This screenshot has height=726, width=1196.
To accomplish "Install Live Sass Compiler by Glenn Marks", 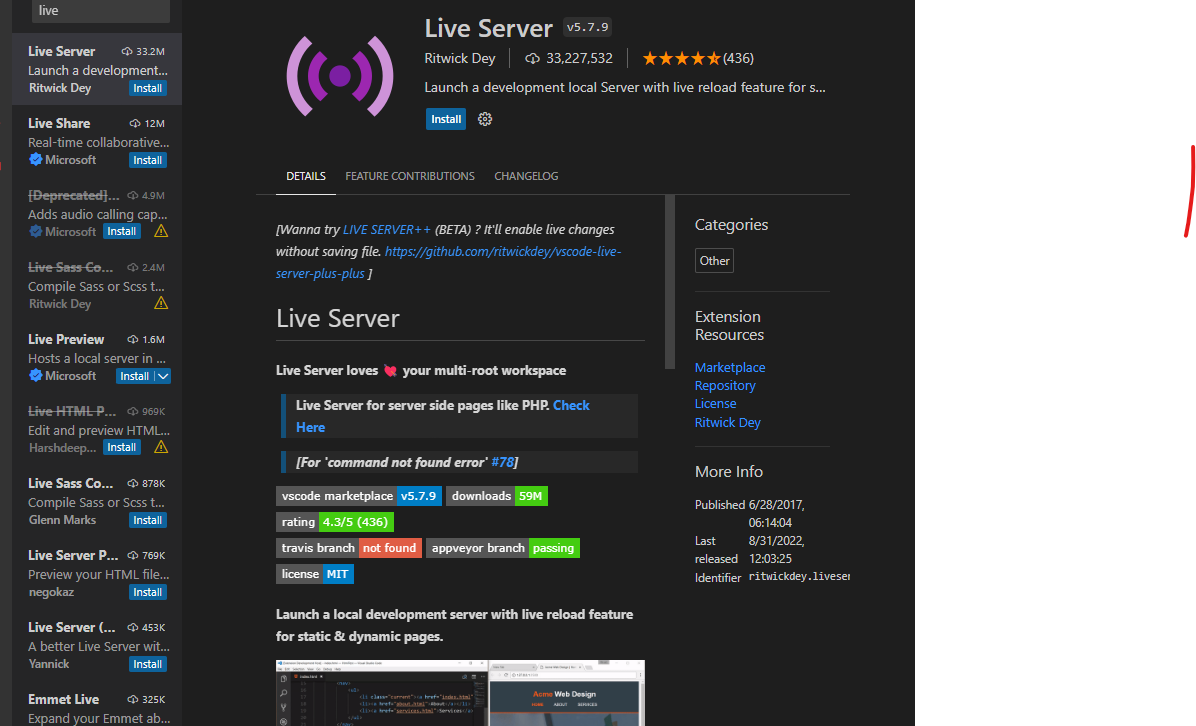I will [147, 520].
